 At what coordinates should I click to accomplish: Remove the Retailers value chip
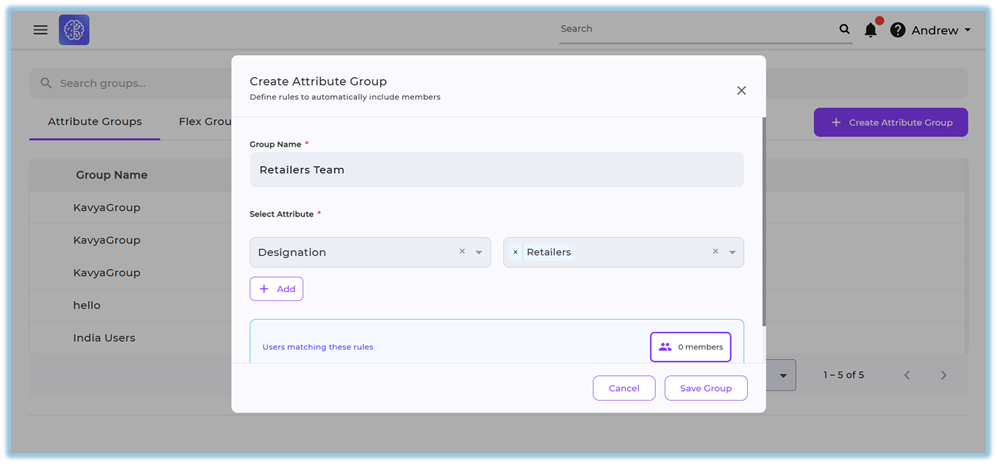(x=516, y=252)
